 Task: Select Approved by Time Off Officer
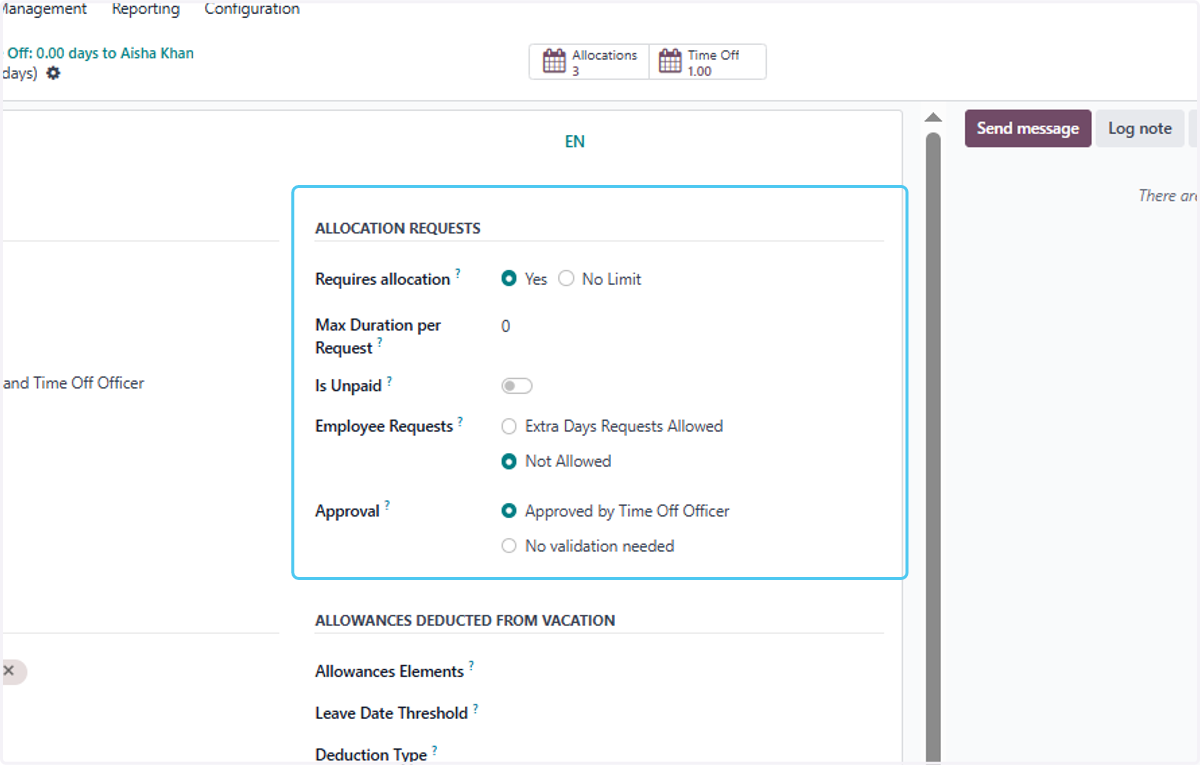point(509,511)
